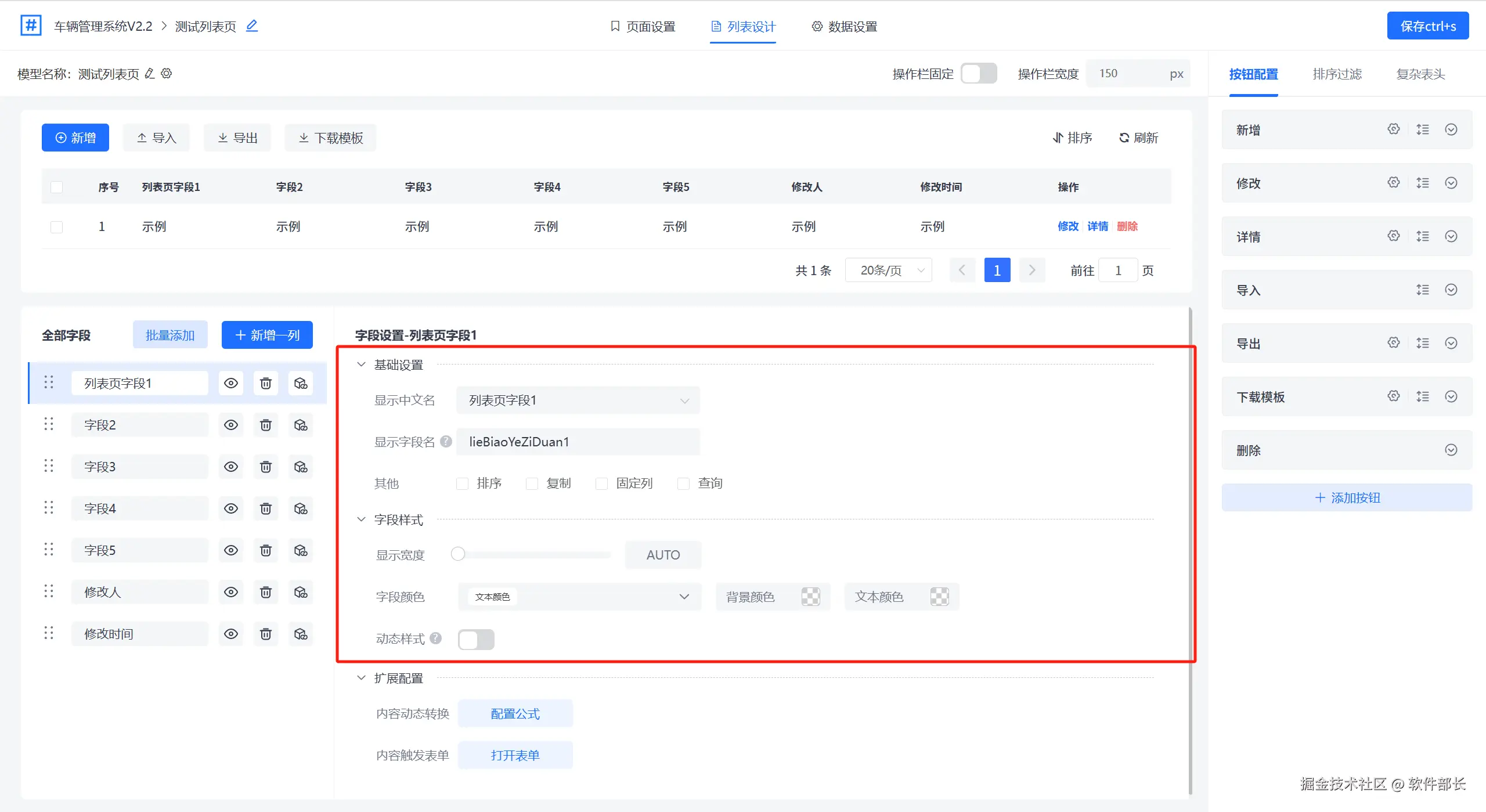Open the 背景颜色 color swatch
The image size is (1486, 812).
(810, 596)
